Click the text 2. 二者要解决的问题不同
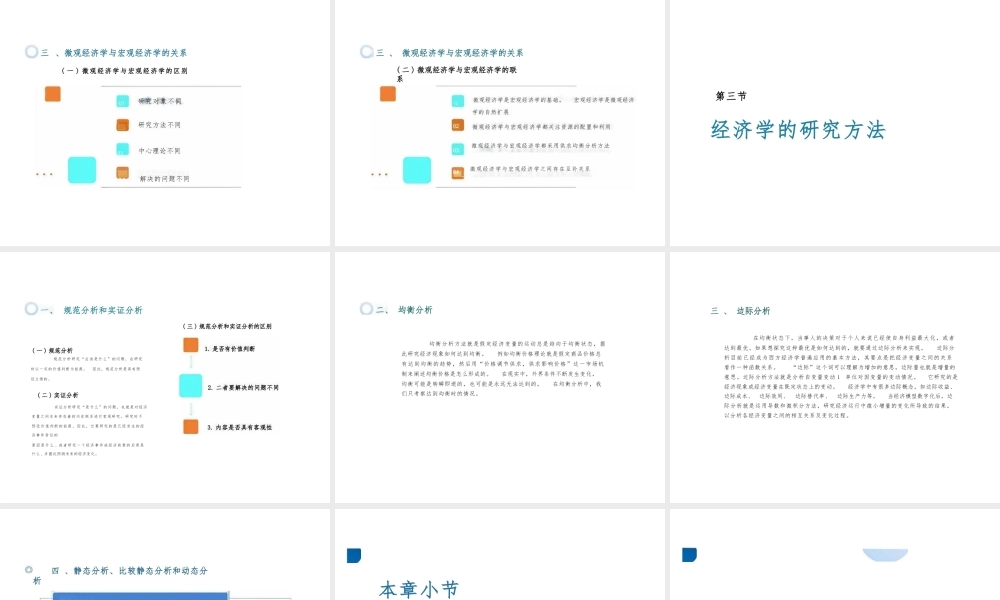The image size is (1000, 600). pyautogui.click(x=243, y=388)
